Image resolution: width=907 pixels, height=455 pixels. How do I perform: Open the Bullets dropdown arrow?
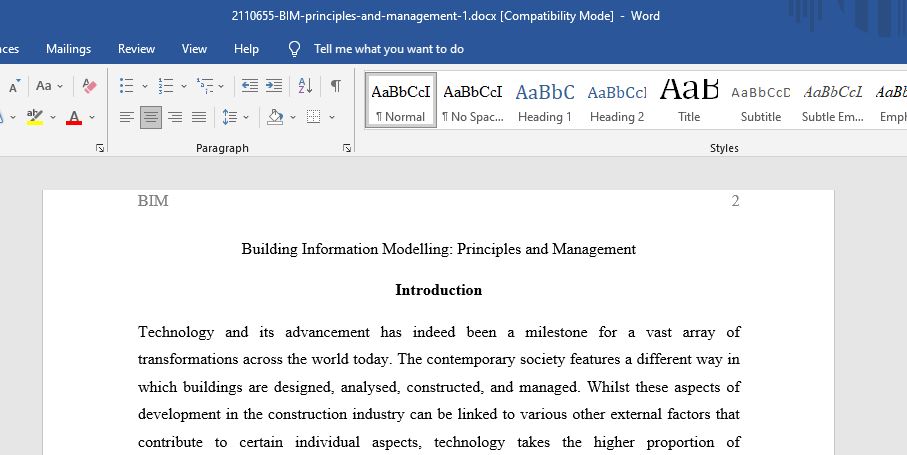pyautogui.click(x=145, y=87)
